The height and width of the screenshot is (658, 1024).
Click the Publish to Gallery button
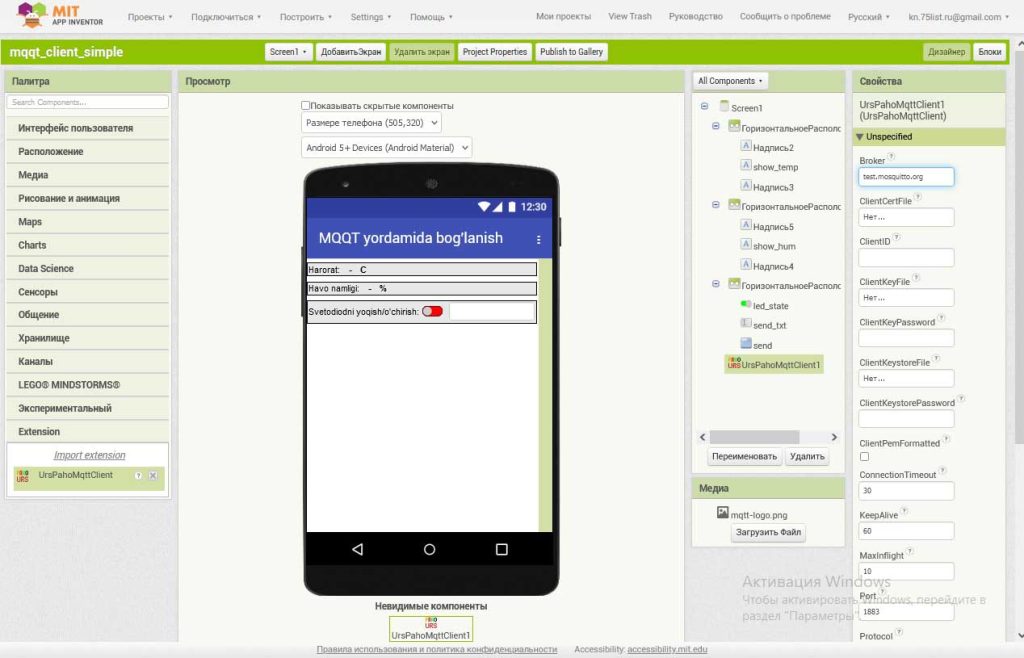[x=571, y=52]
